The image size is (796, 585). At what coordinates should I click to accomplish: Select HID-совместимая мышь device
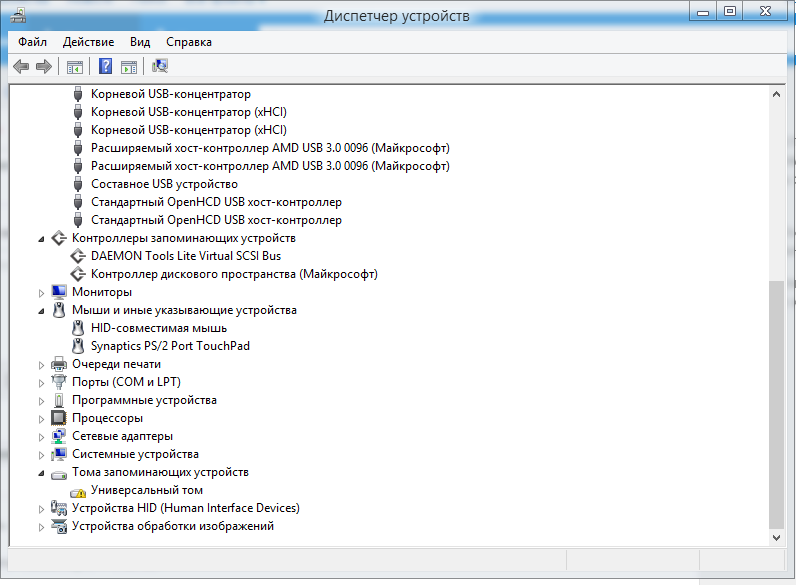click(x=159, y=328)
